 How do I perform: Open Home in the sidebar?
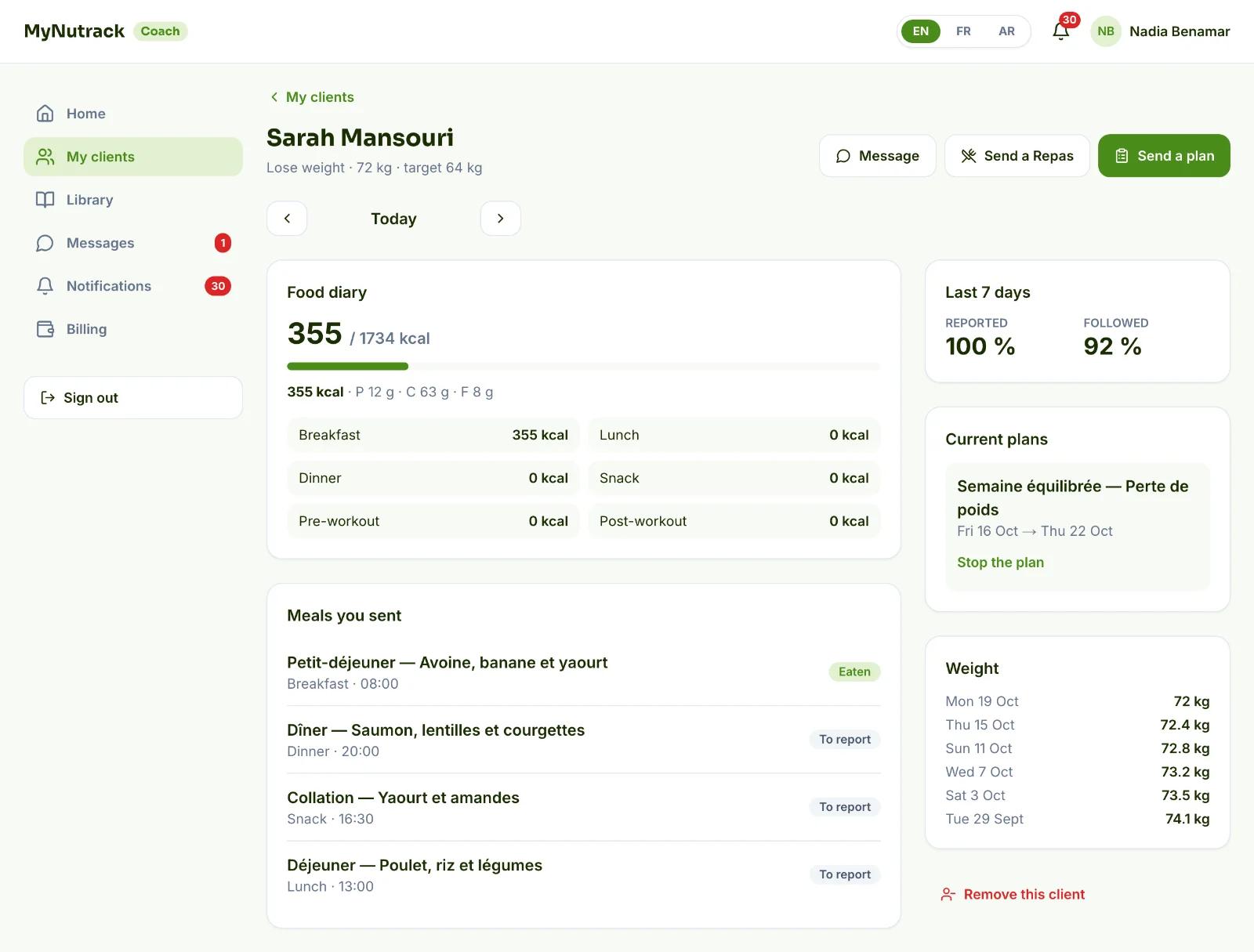(x=133, y=114)
